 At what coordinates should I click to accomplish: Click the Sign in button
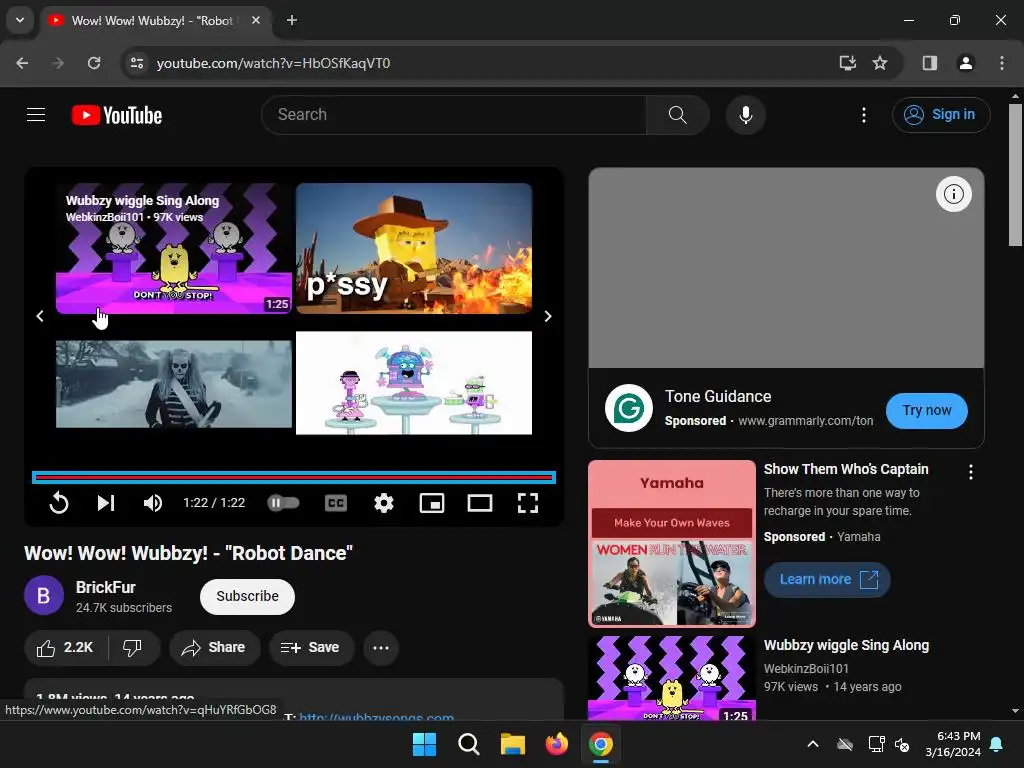click(x=941, y=115)
